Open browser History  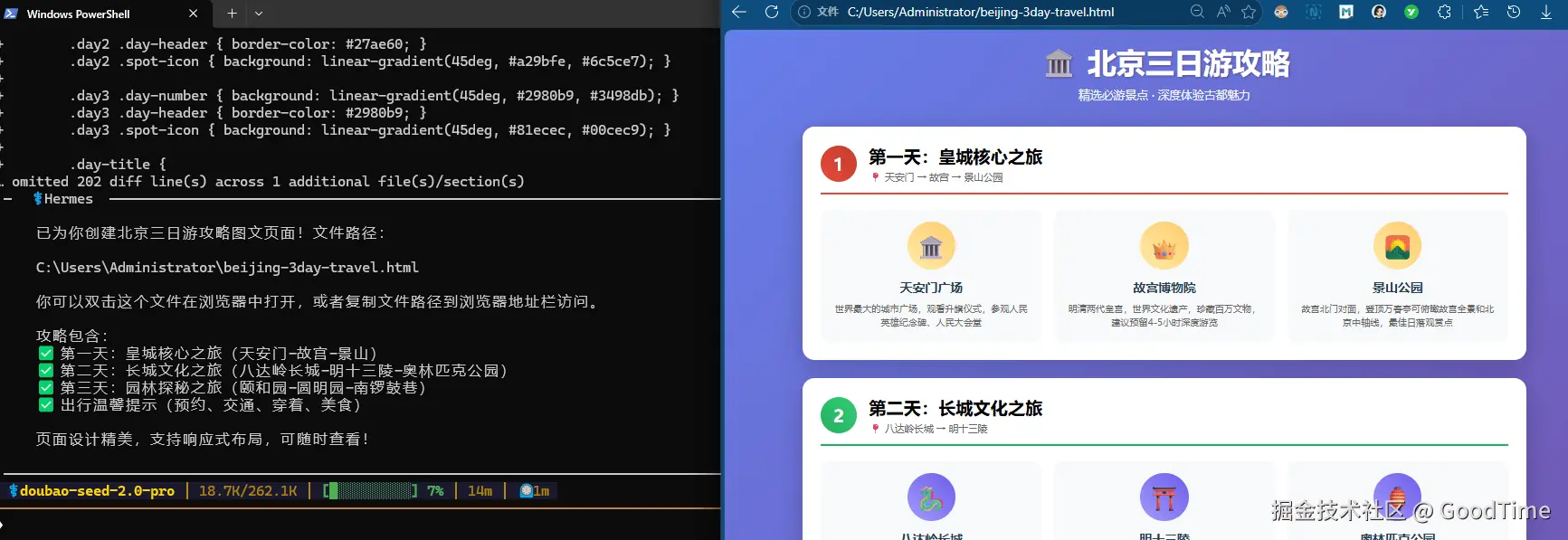(1514, 12)
